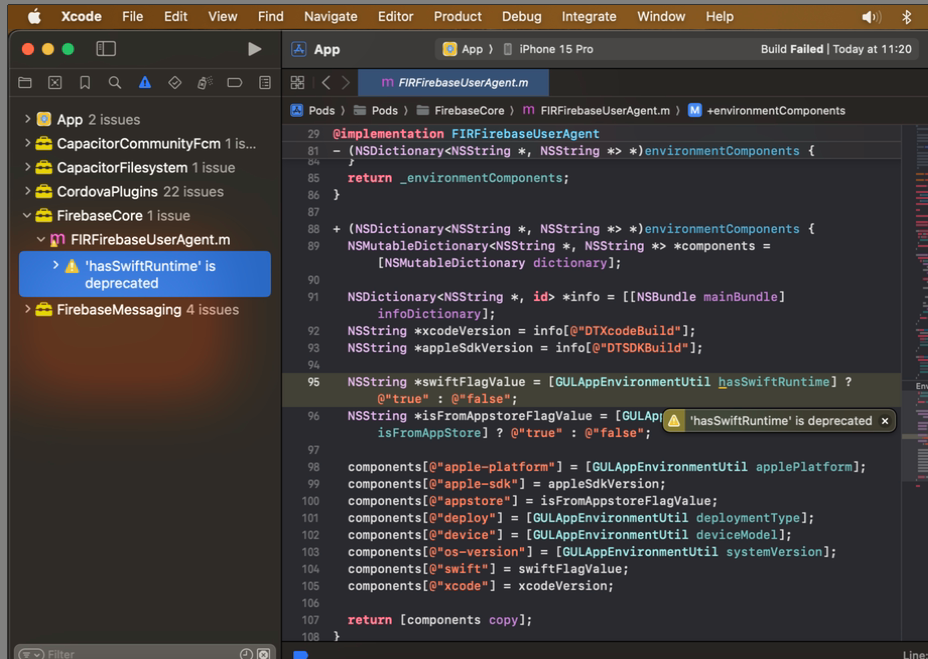Open the Editor menu

click(395, 17)
